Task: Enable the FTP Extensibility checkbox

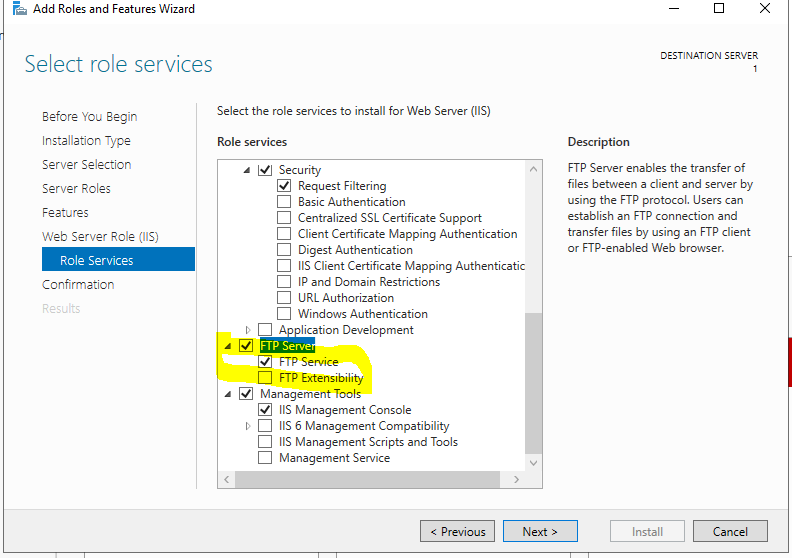Action: pos(265,378)
